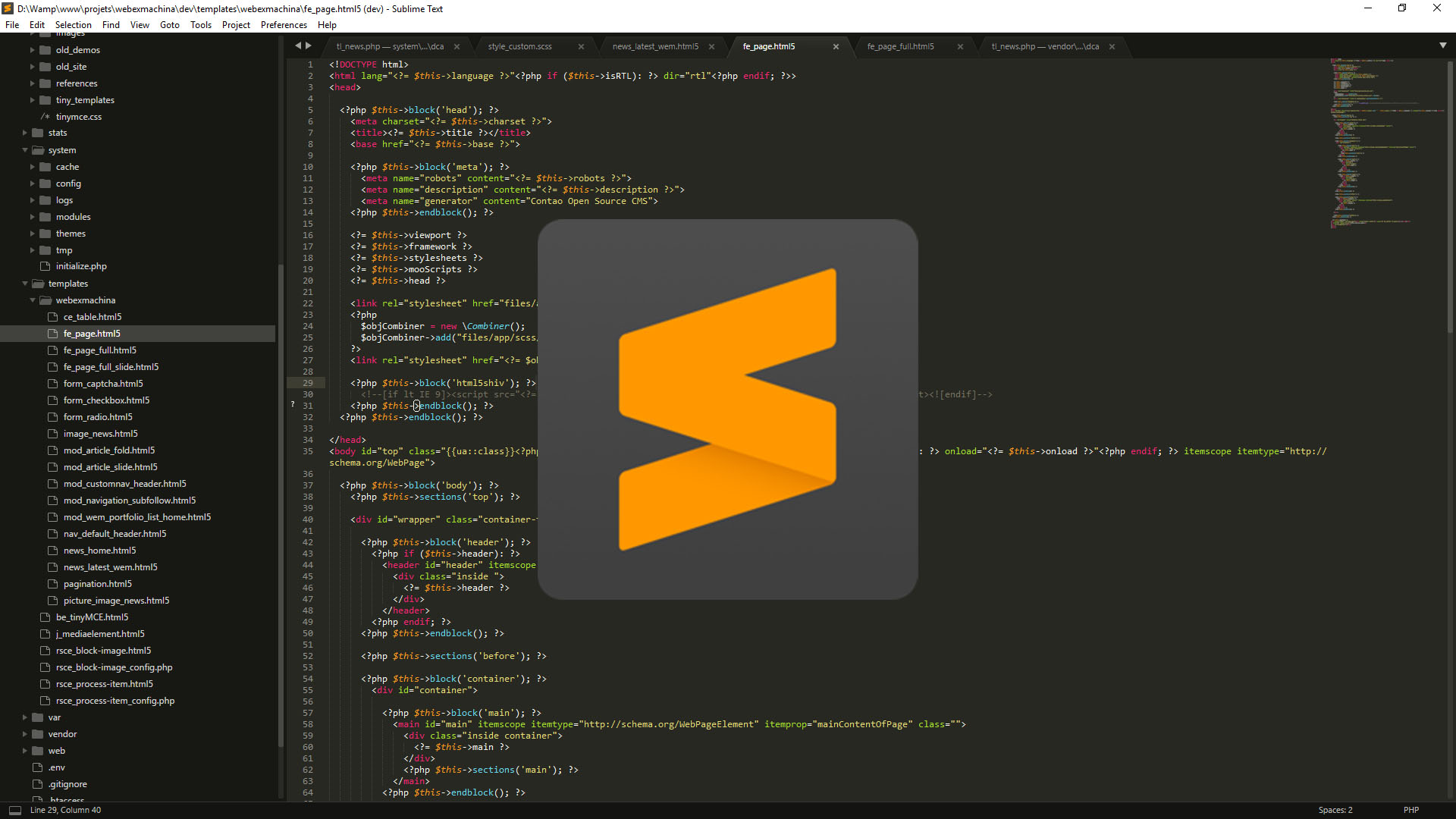Screen dimensions: 1456x819
Task: Close the tl_news.php vendor tab
Action: pos(1112,46)
